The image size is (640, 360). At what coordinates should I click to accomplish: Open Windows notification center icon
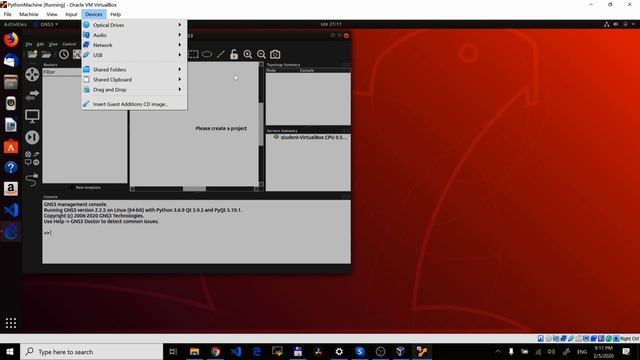coord(626,352)
